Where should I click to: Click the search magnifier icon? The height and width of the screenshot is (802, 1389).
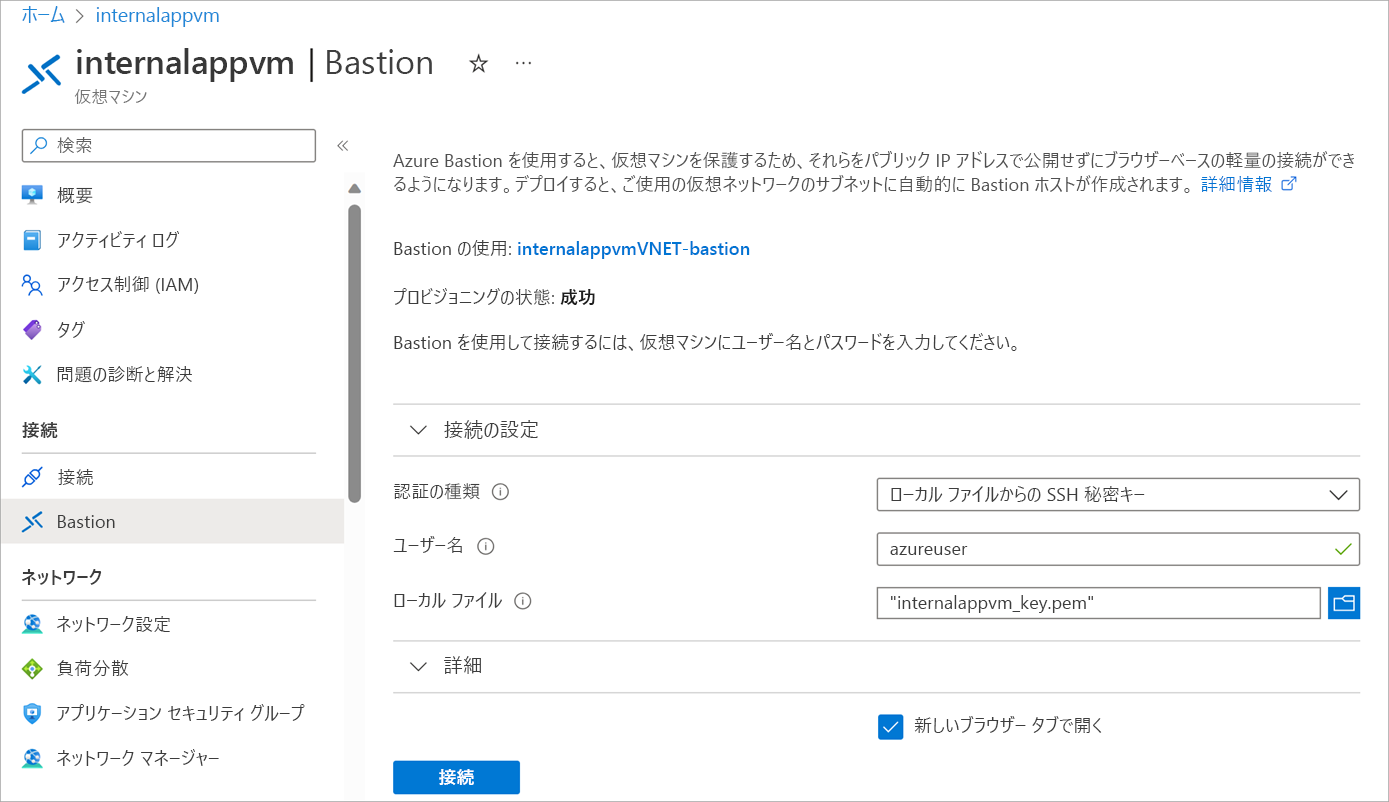[40, 145]
